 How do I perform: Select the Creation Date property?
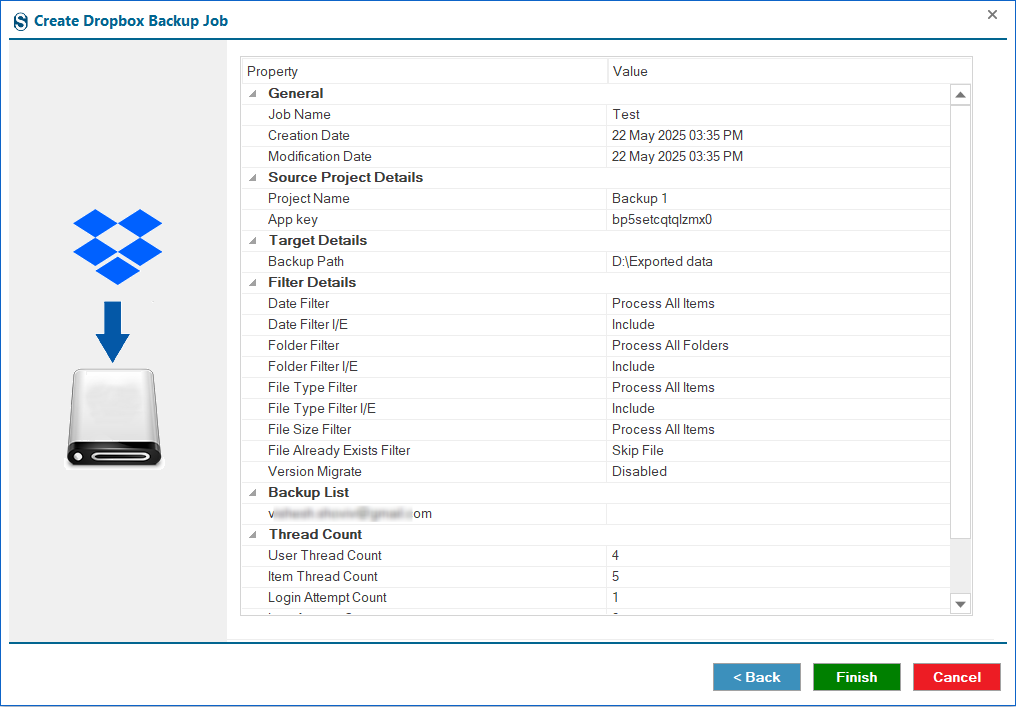pos(308,135)
